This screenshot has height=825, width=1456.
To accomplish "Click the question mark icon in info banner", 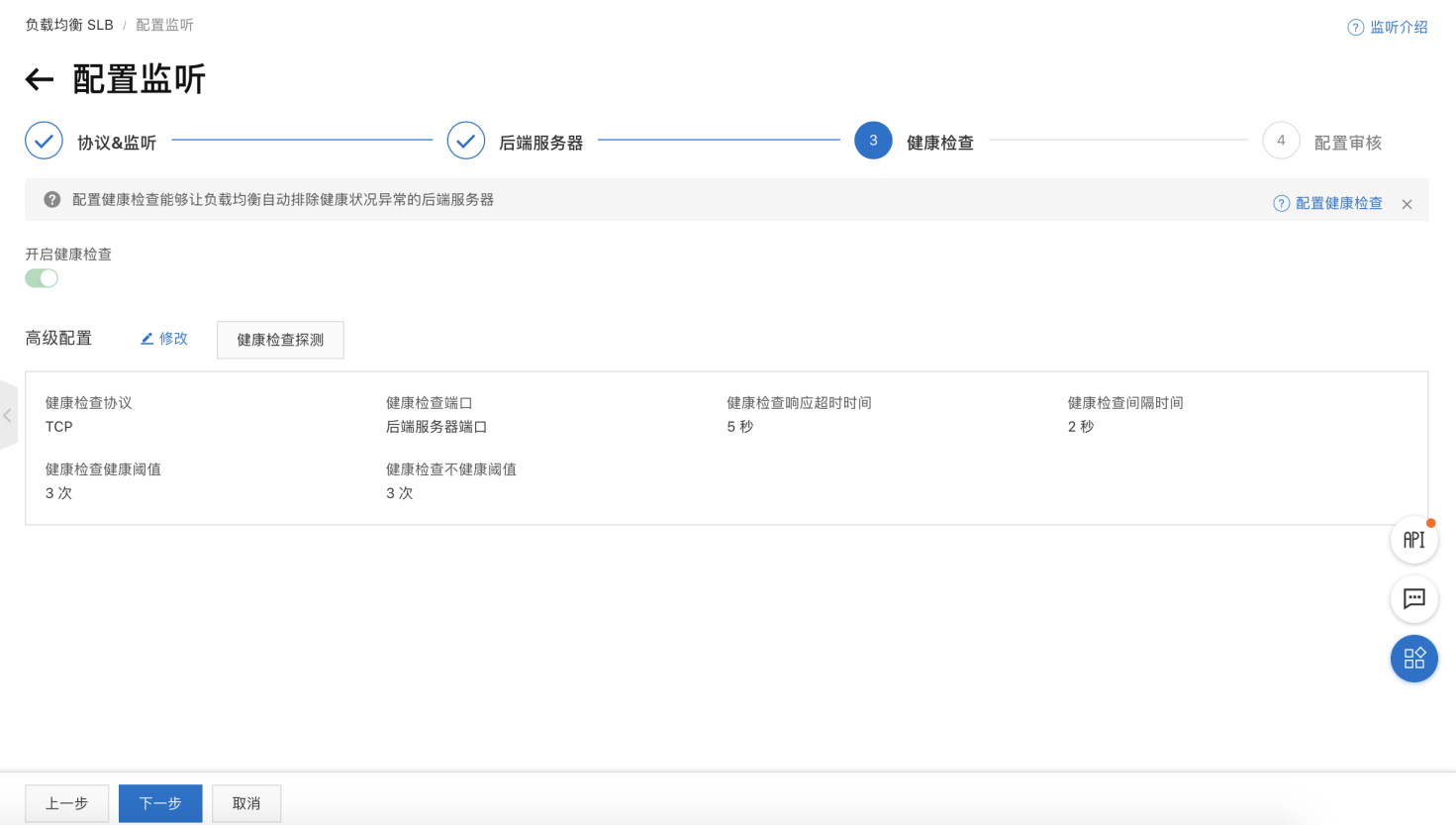I will pyautogui.click(x=52, y=200).
